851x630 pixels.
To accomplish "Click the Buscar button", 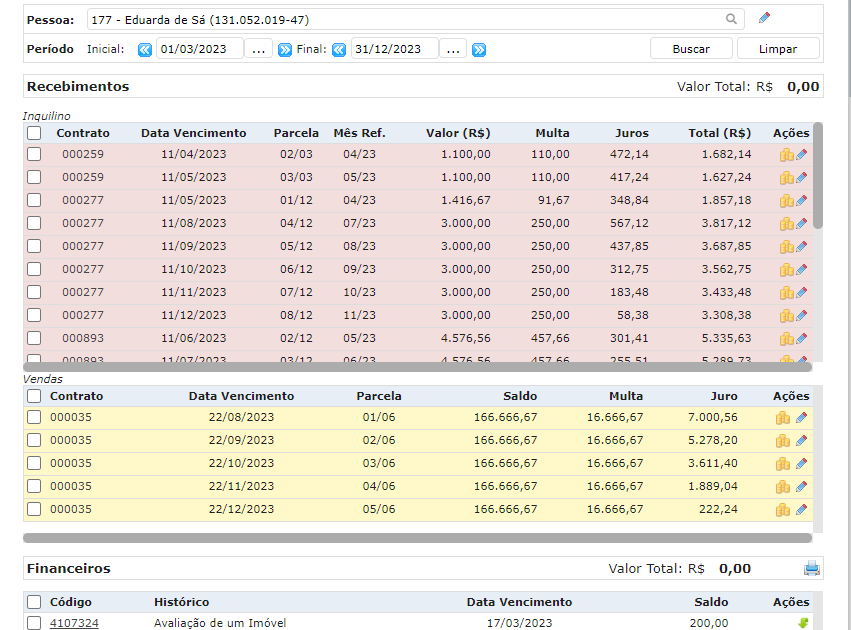I will [x=691, y=49].
